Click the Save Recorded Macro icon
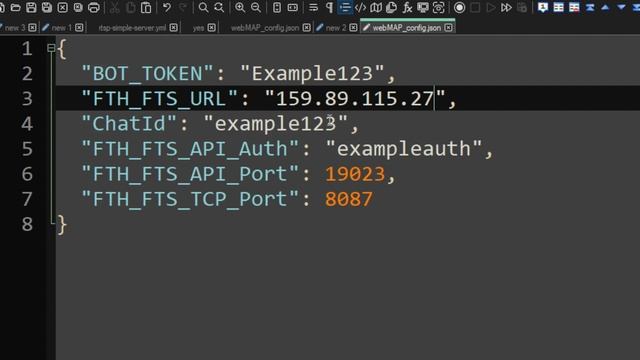 point(522,7)
